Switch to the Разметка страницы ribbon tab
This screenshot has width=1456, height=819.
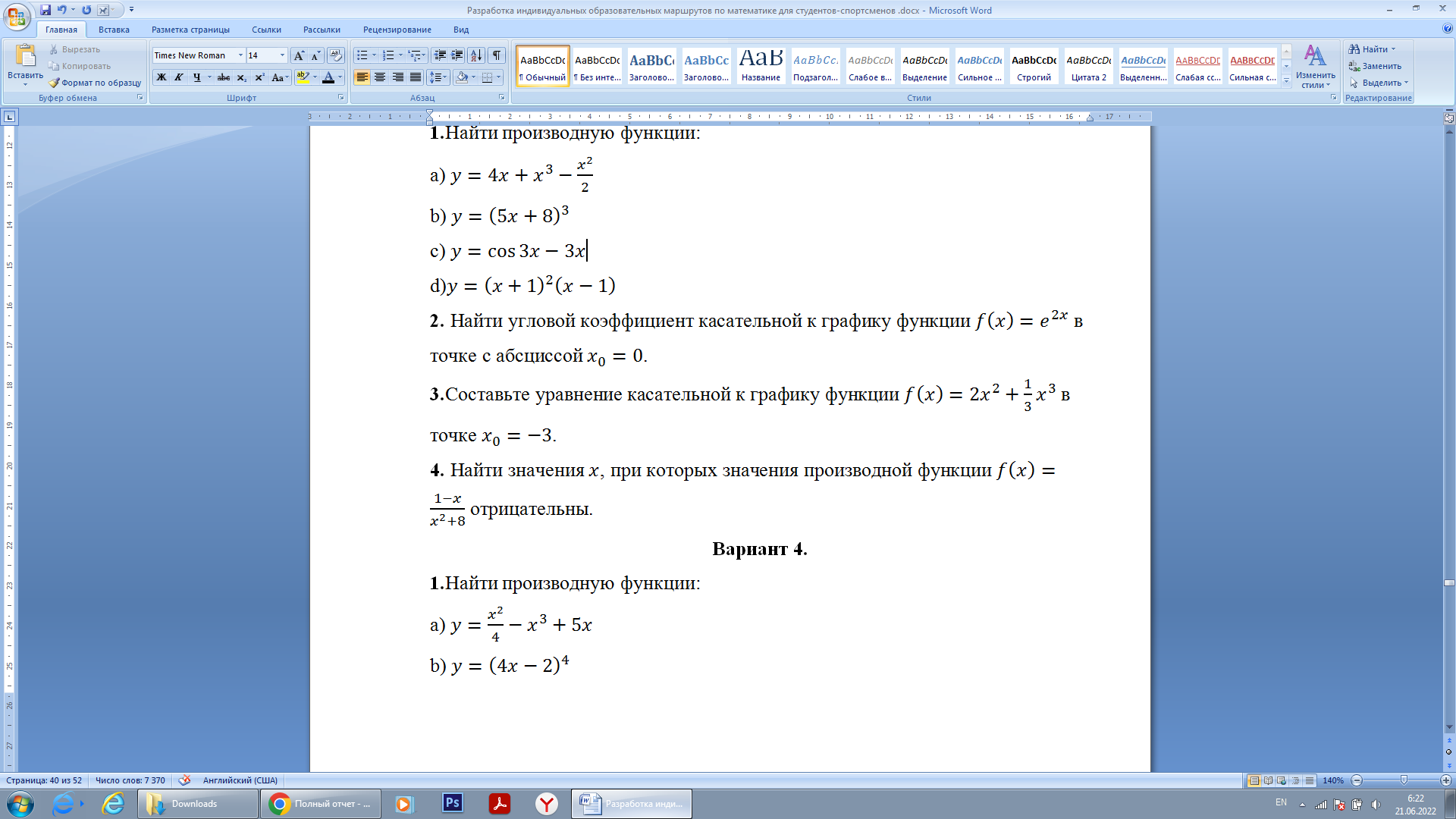point(190,30)
